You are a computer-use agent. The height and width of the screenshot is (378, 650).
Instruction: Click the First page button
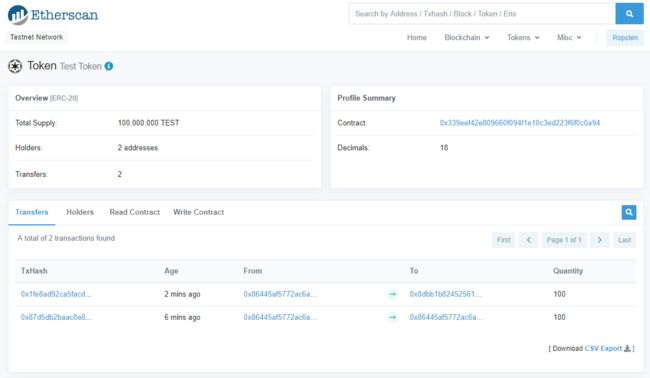tap(504, 240)
